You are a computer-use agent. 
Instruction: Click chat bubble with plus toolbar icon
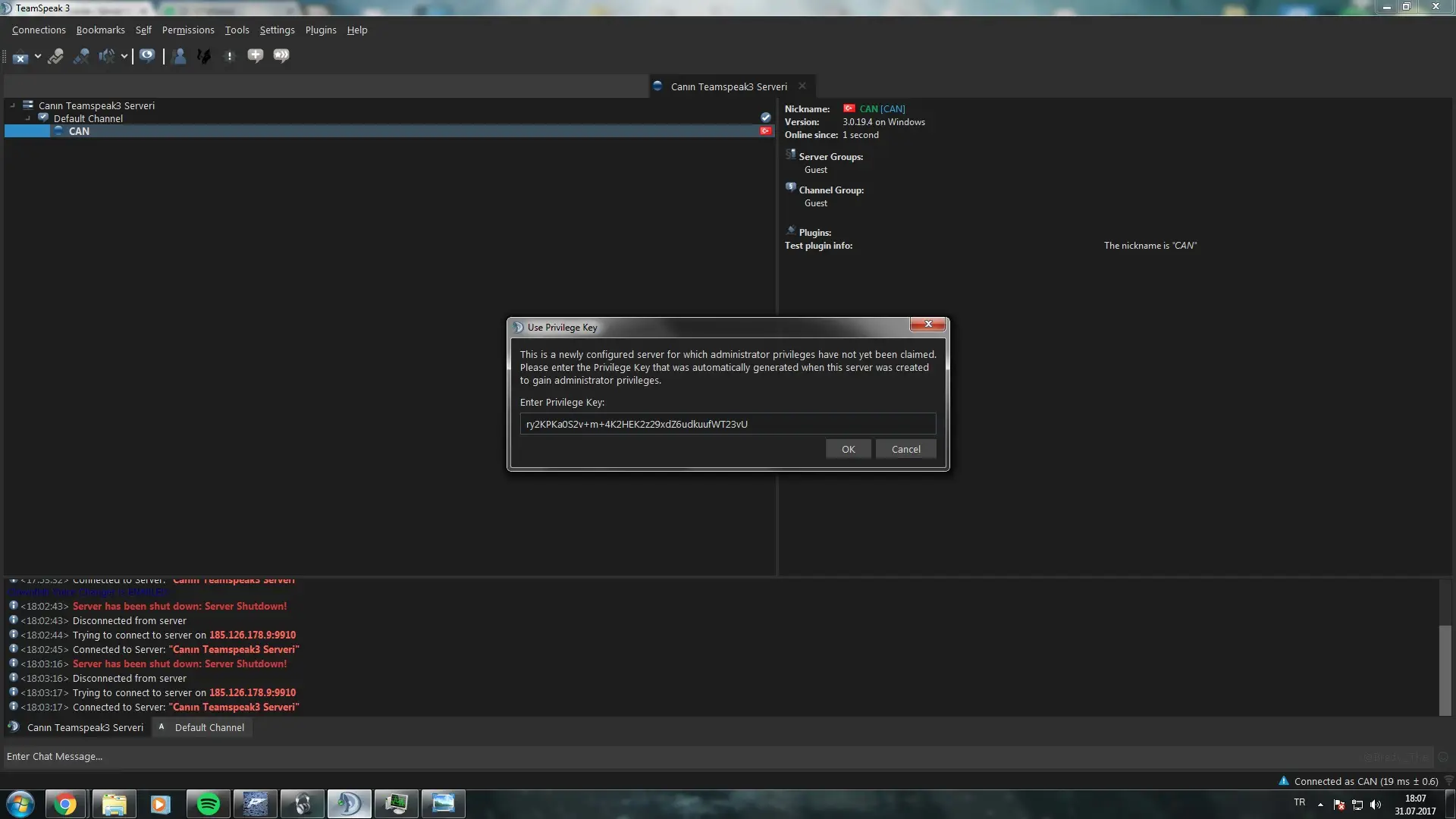tap(256, 55)
